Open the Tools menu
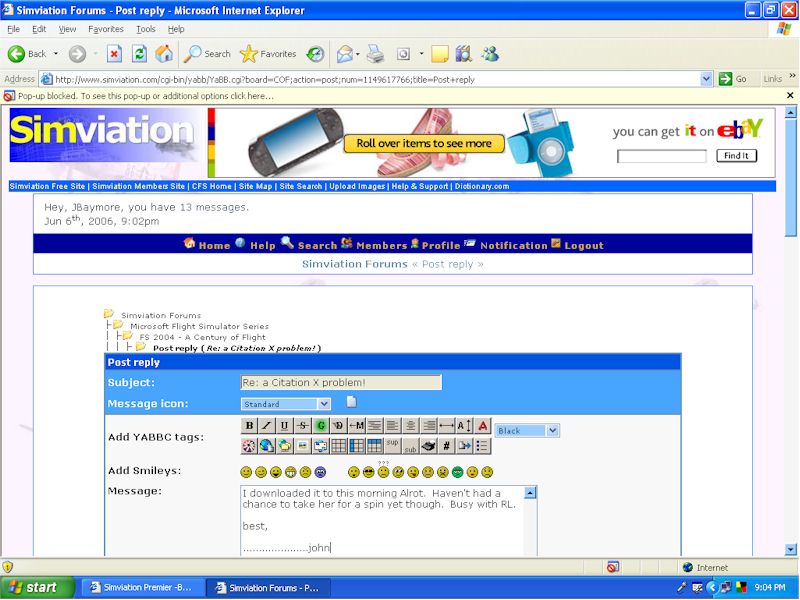 [x=146, y=29]
